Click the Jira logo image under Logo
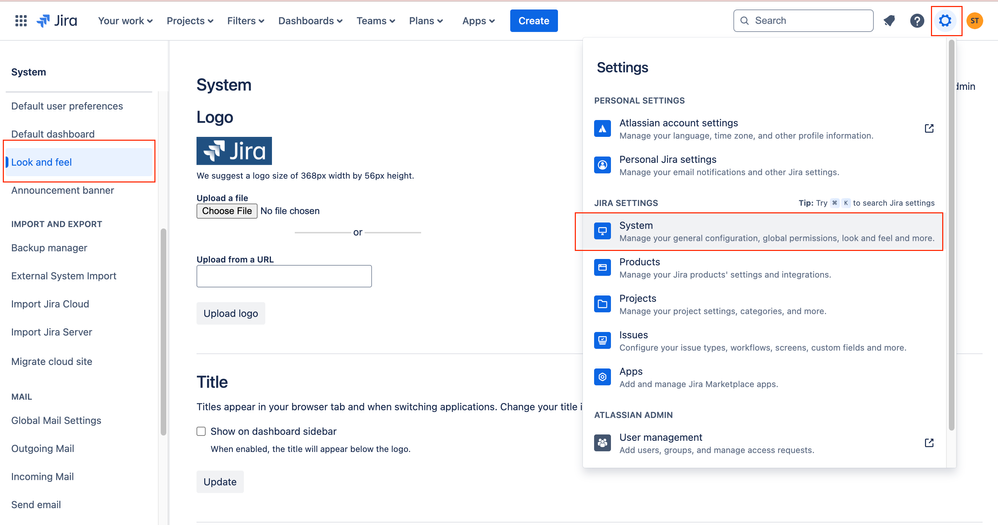Viewport: 998px width, 525px height. tap(234, 151)
